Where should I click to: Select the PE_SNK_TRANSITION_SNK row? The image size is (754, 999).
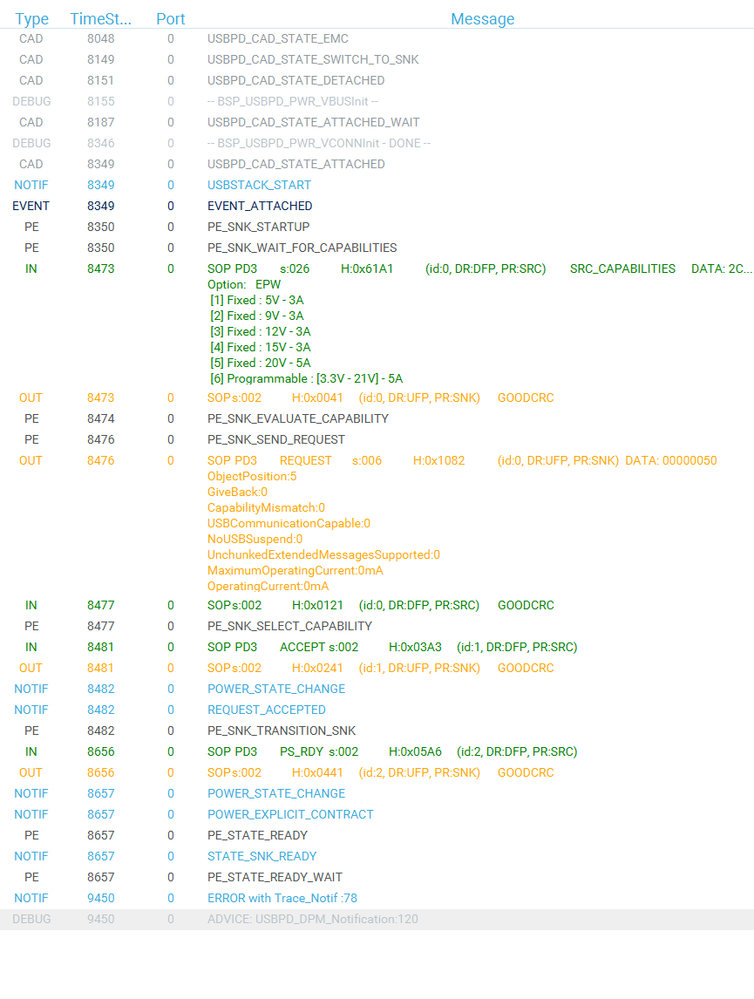377,731
